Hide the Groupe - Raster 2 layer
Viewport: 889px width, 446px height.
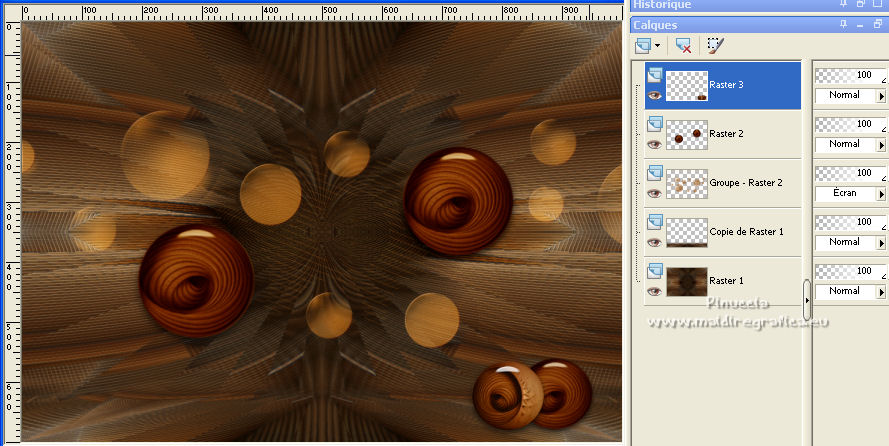654,193
